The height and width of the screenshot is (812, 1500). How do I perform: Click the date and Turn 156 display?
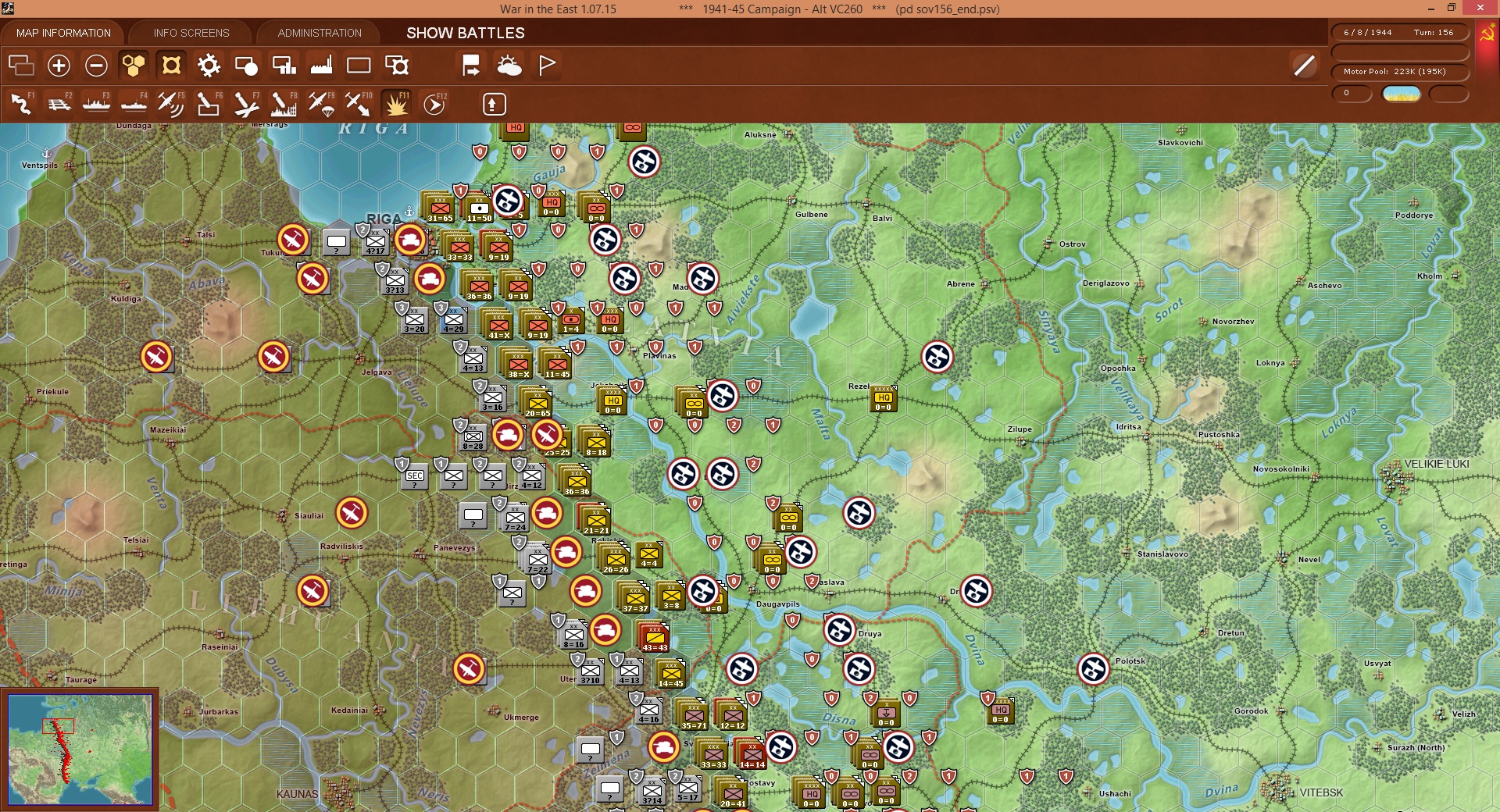[x=1400, y=33]
